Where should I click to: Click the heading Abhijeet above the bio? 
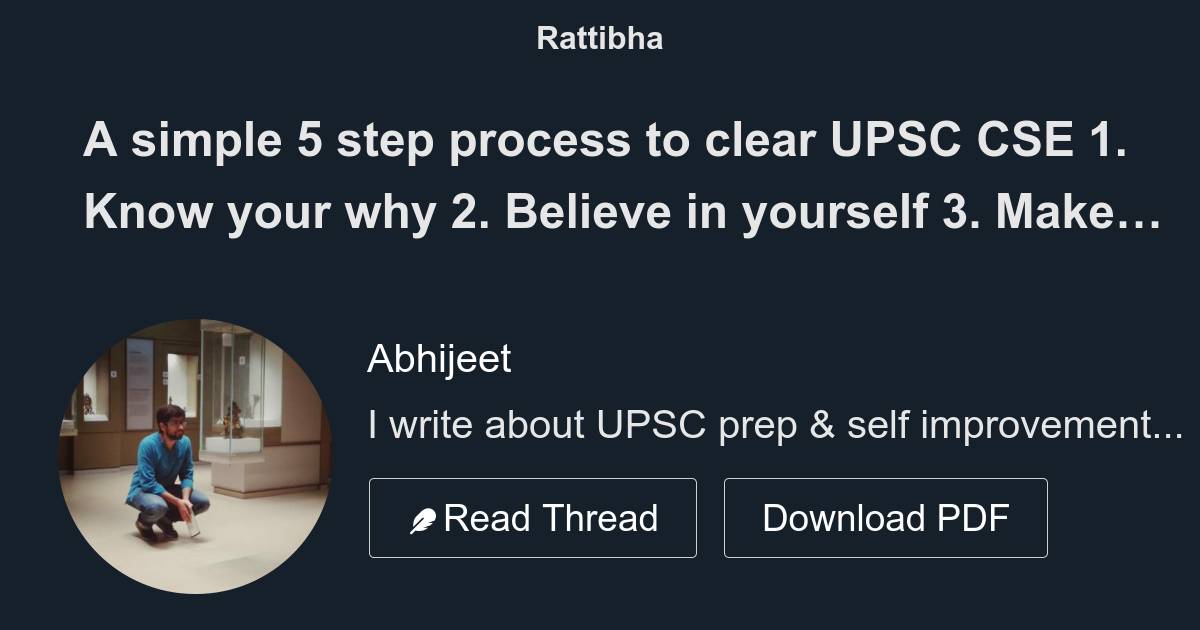tap(439, 358)
